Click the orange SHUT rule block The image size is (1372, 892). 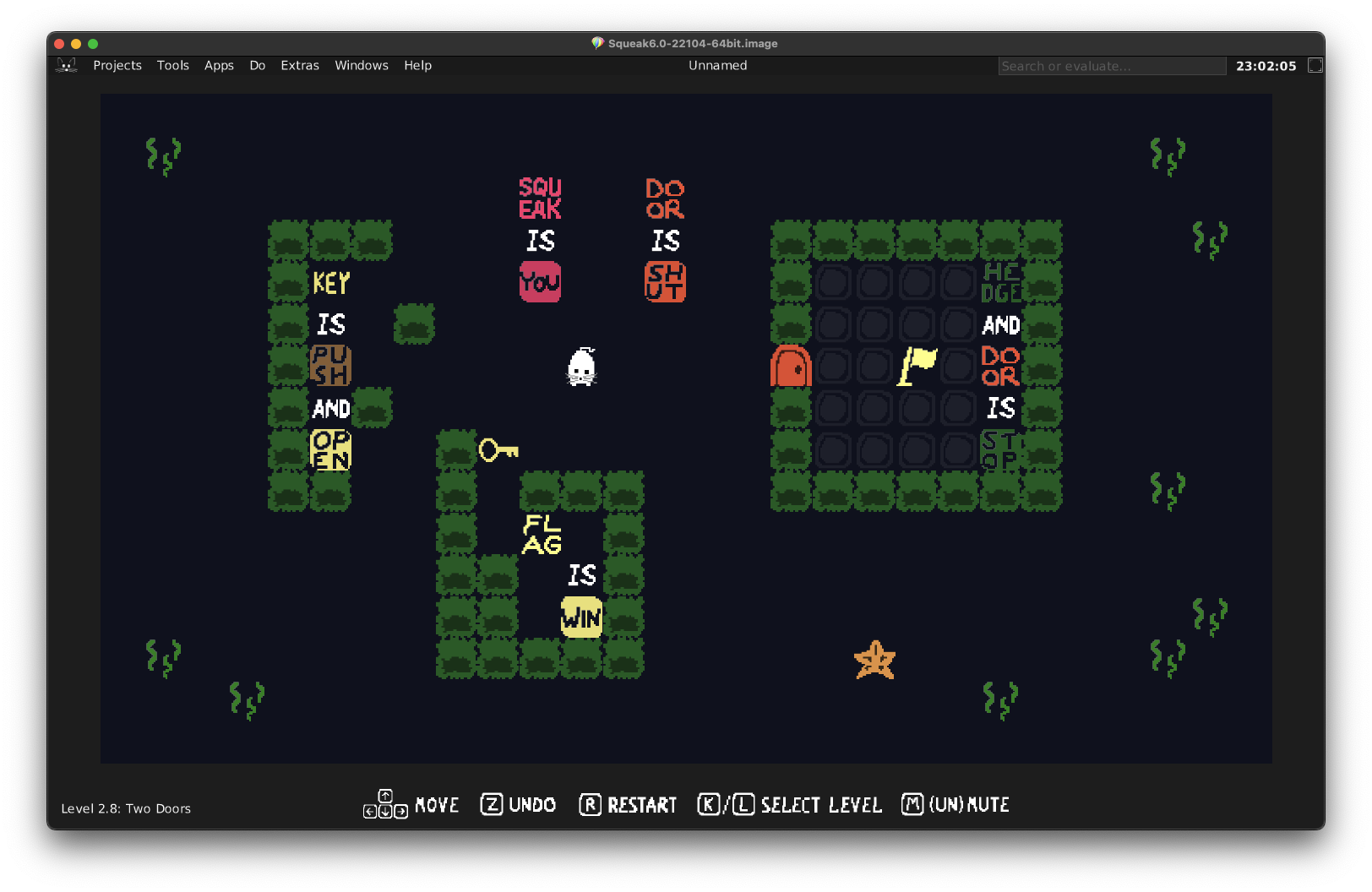665,282
